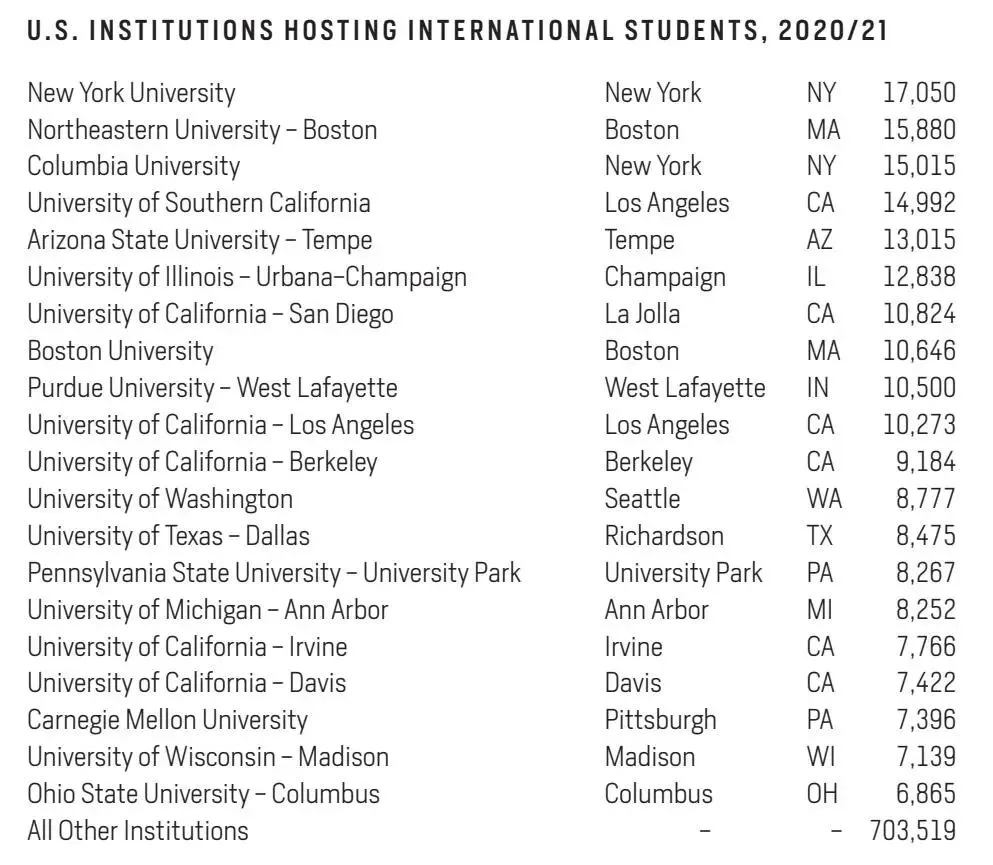The height and width of the screenshot is (865, 993).
Task: Click the Seattle city cell
Action: point(642,499)
